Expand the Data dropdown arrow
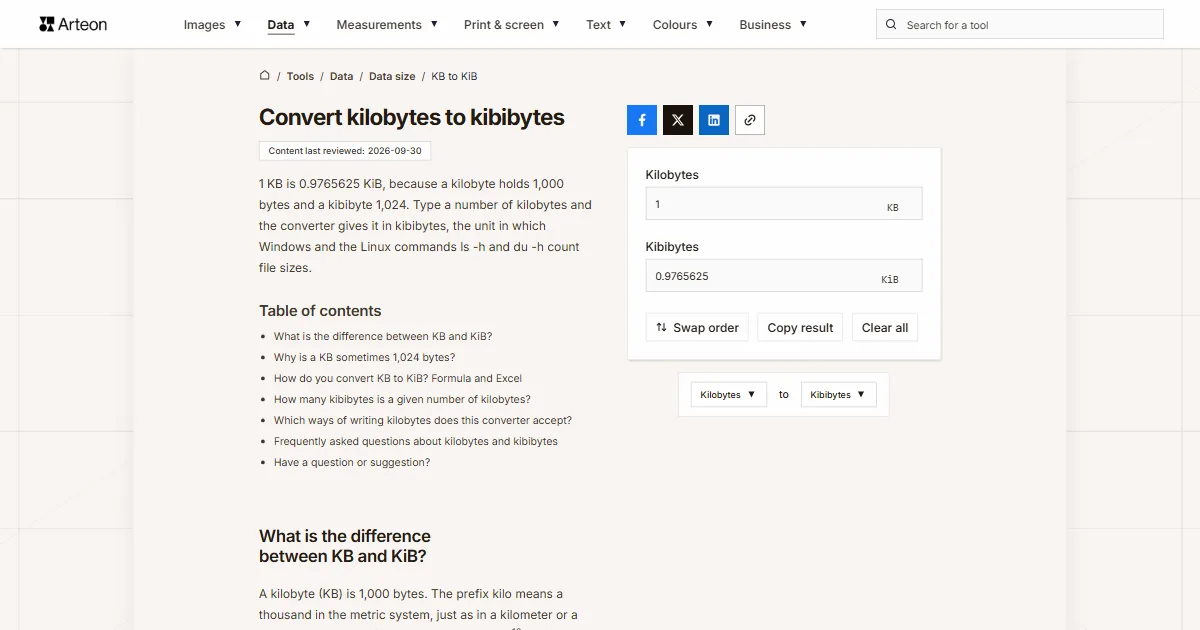 coord(307,24)
